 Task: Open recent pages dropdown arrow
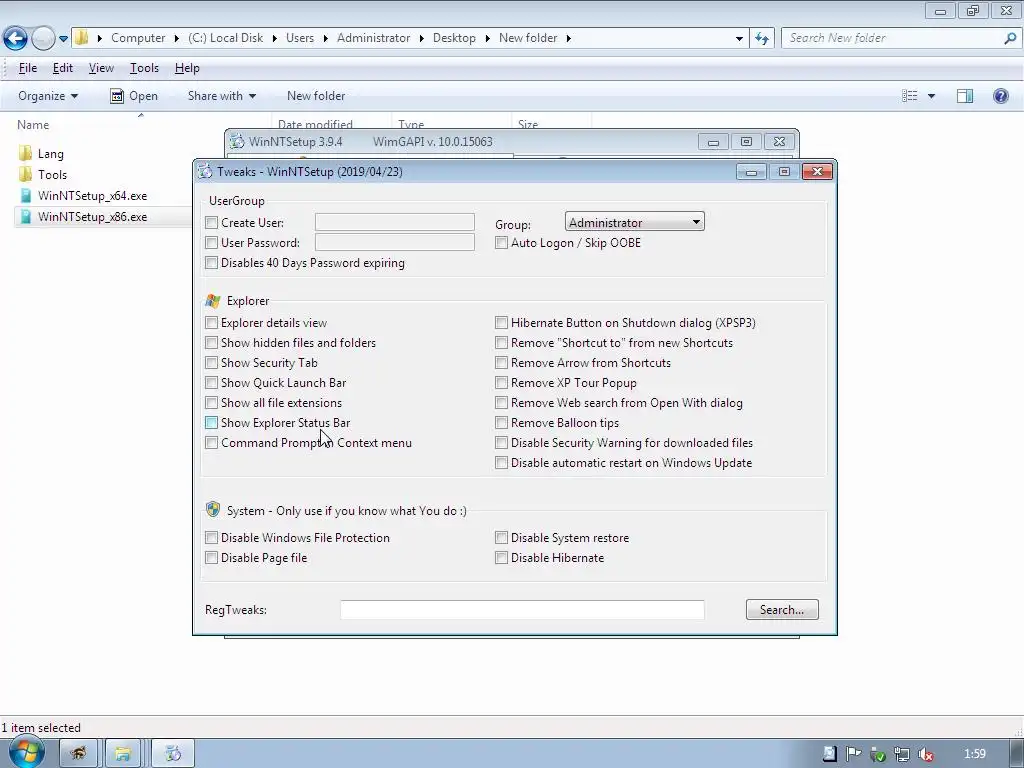63,39
